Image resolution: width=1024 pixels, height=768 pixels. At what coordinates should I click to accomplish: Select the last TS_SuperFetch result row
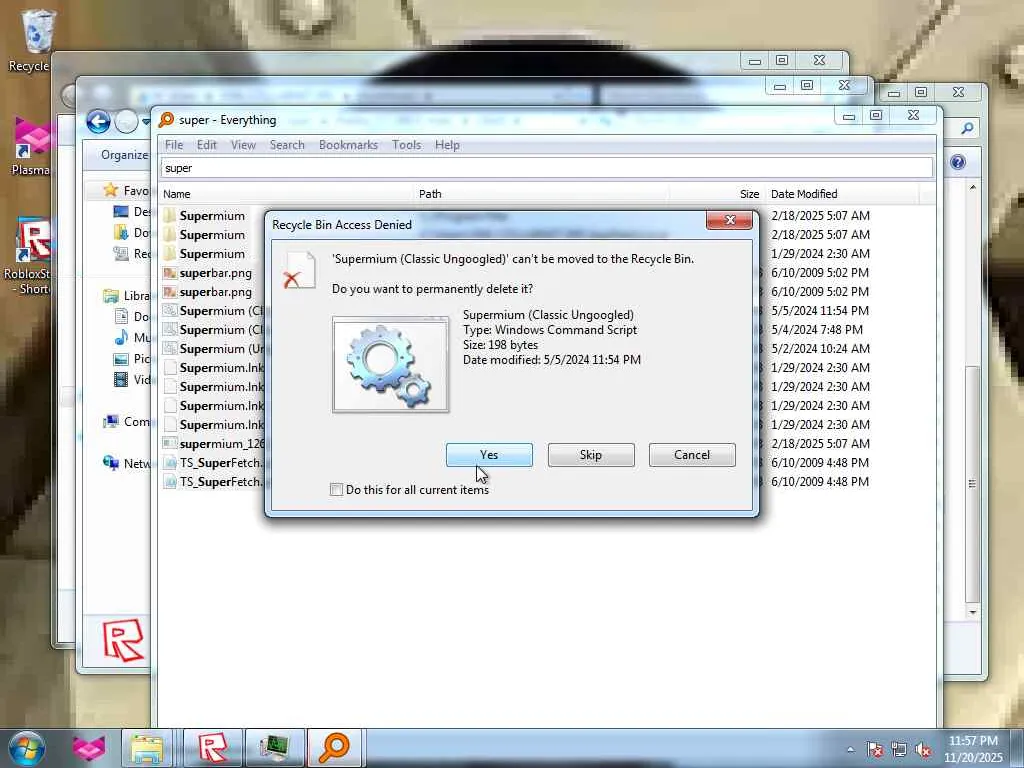click(x=213, y=481)
